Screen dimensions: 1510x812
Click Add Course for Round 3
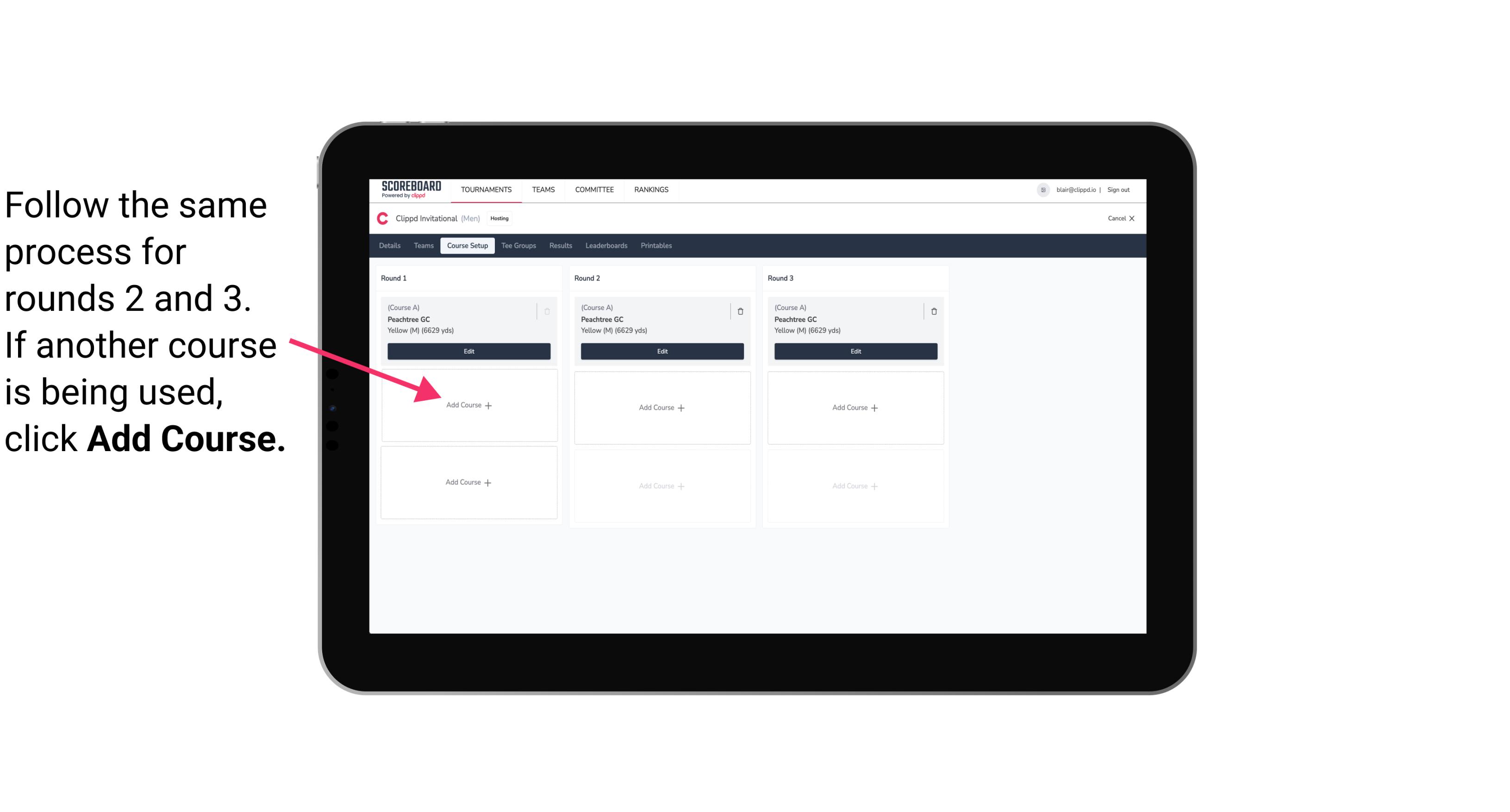[x=855, y=407]
